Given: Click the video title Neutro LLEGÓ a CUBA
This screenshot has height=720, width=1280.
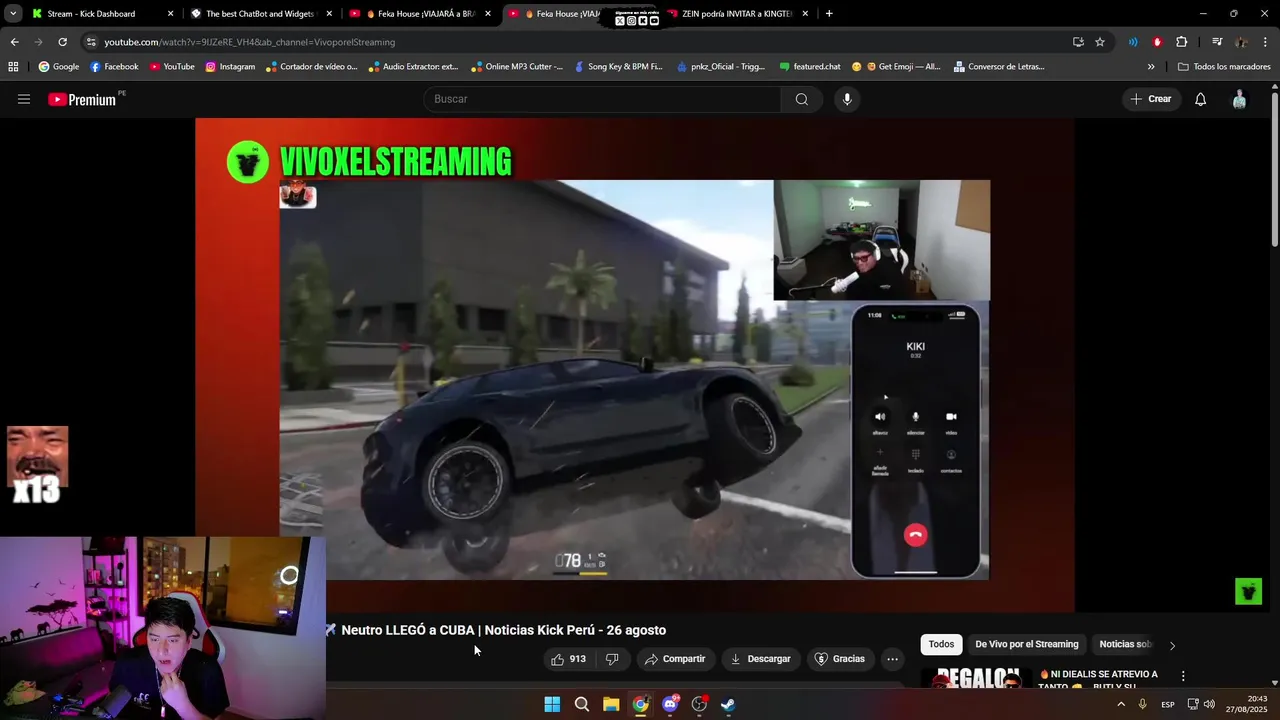Looking at the screenshot, I should 503,630.
